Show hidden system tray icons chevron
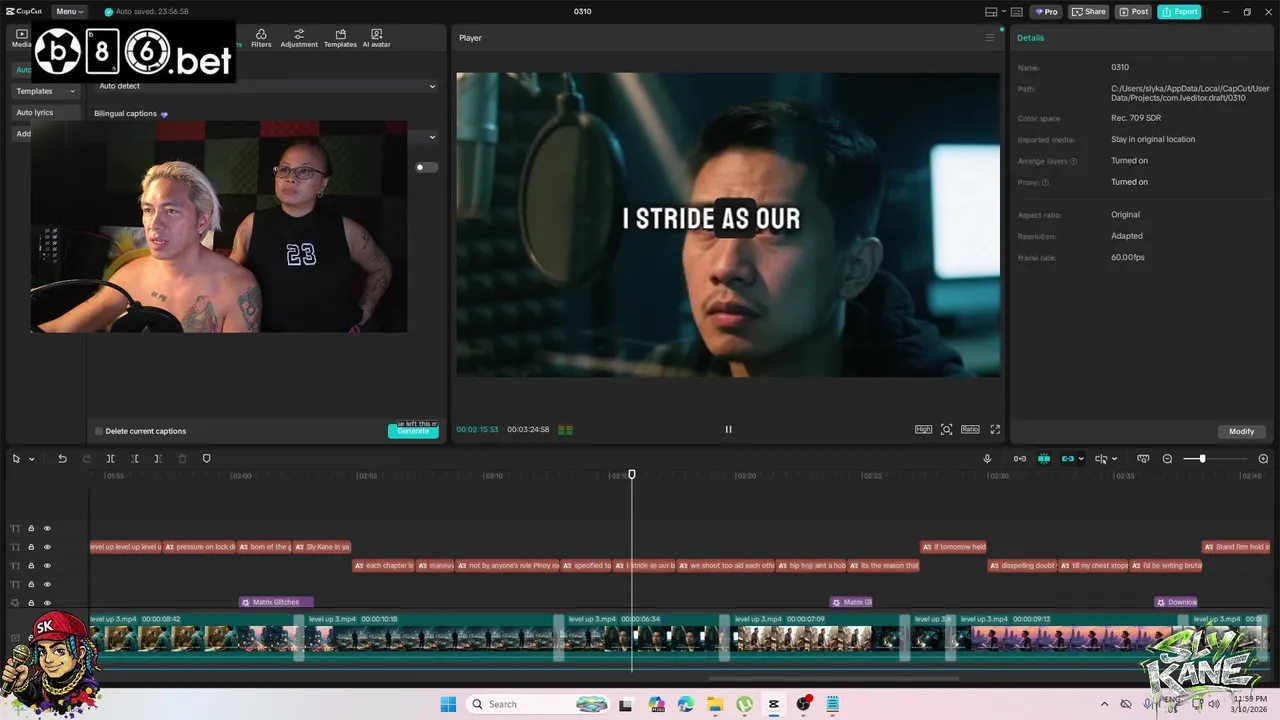1280x720 pixels. 1104,704
